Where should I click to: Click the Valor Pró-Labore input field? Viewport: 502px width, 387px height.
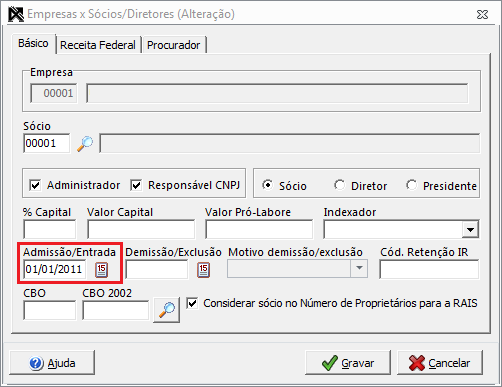point(259,229)
